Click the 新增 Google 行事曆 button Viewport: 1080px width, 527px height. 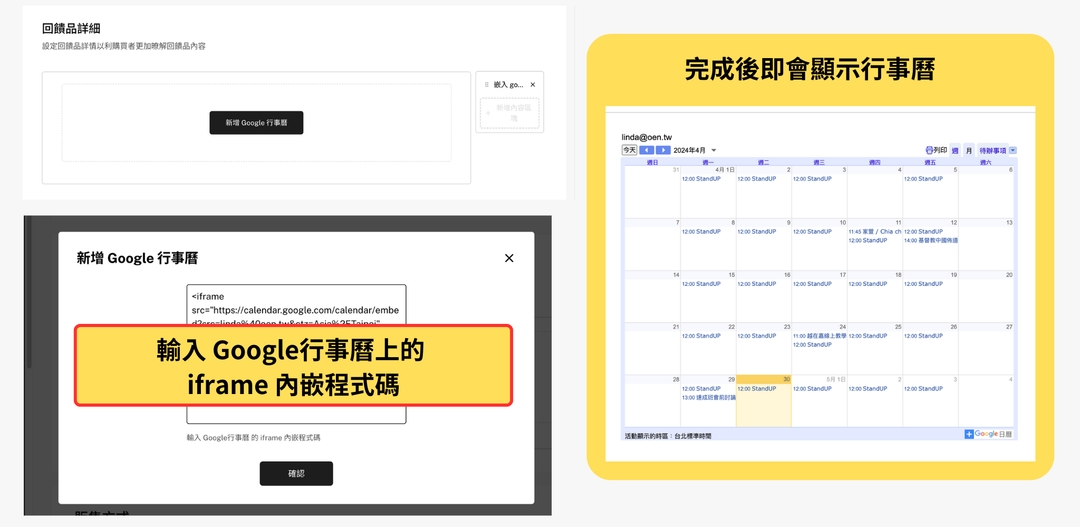[x=256, y=123]
